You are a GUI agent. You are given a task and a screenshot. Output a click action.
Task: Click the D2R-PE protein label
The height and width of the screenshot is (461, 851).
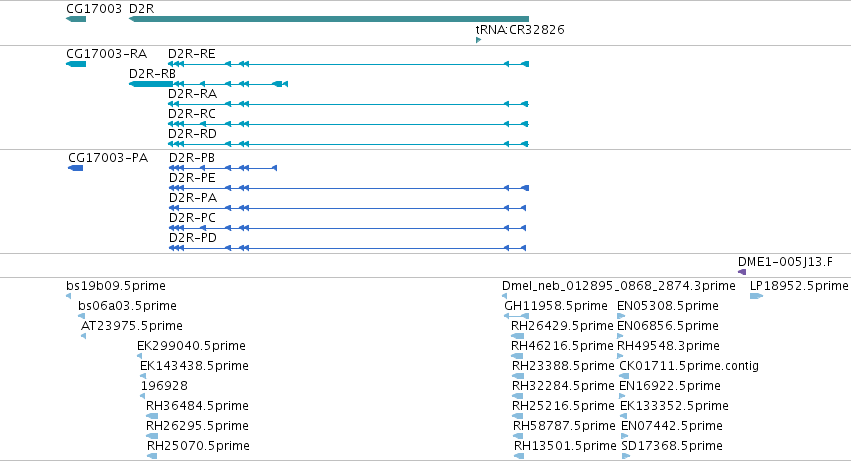coord(192,178)
